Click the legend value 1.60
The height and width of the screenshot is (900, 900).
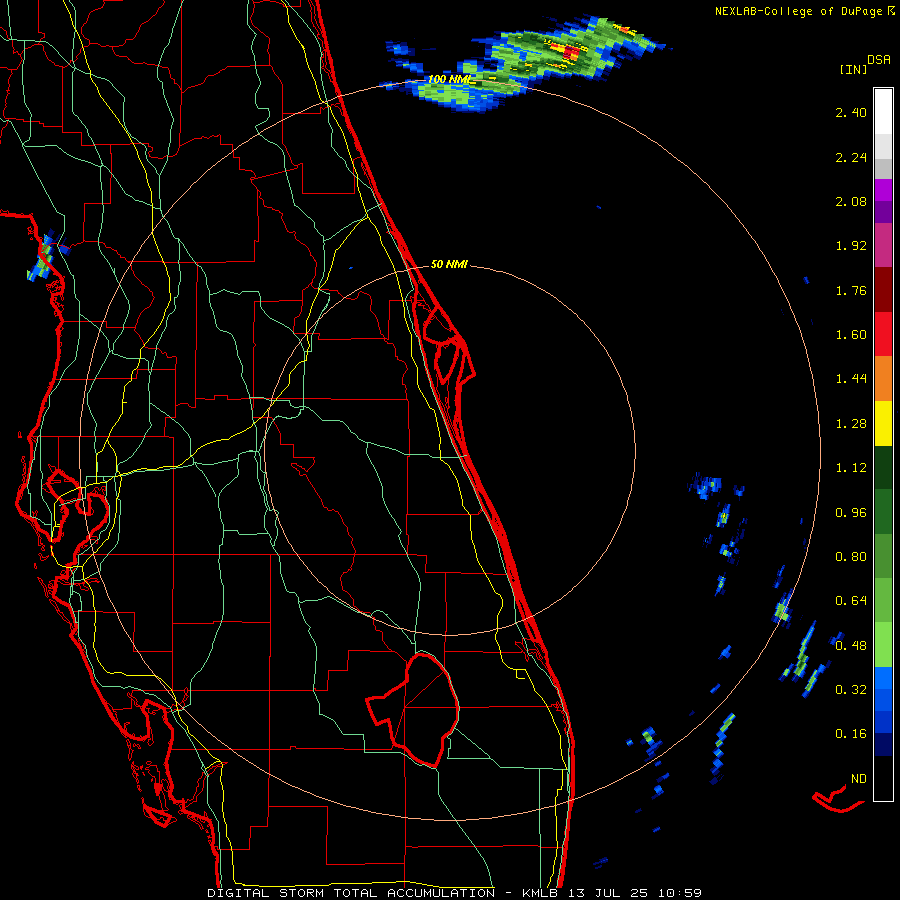851,335
